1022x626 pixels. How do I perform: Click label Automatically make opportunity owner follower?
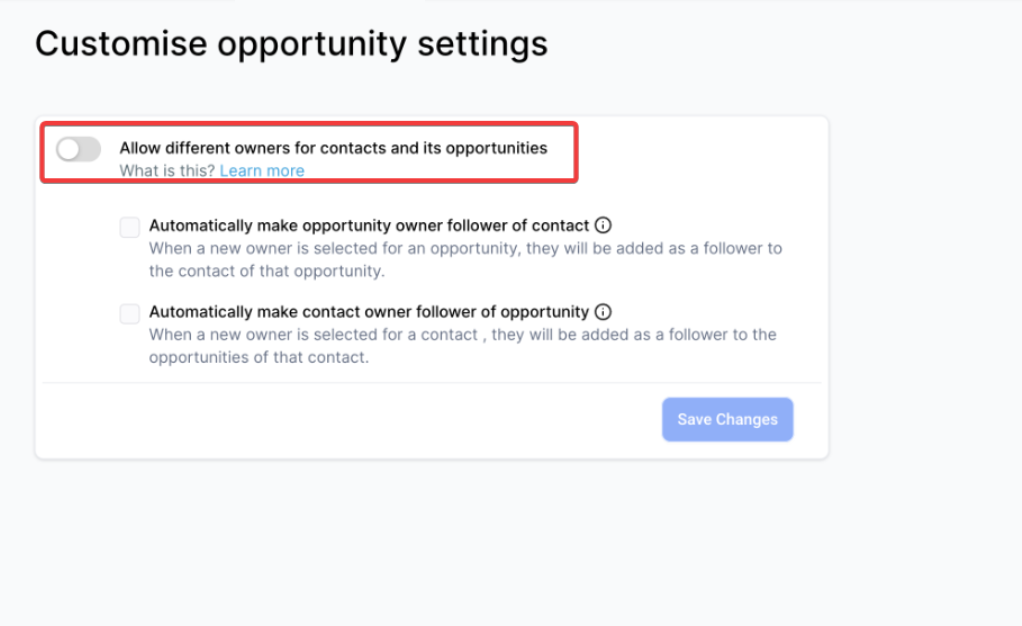(x=369, y=226)
